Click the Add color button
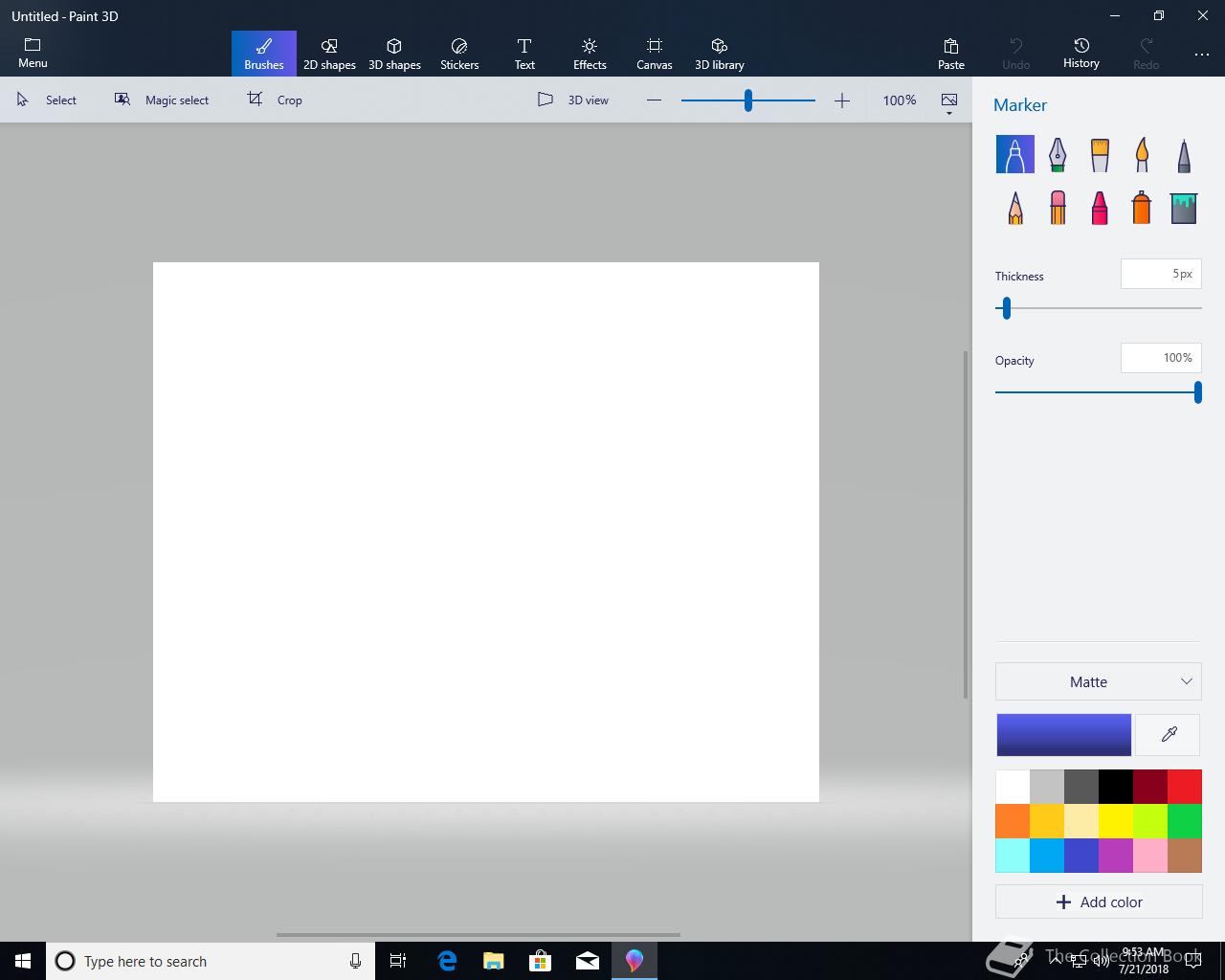 point(1098,902)
